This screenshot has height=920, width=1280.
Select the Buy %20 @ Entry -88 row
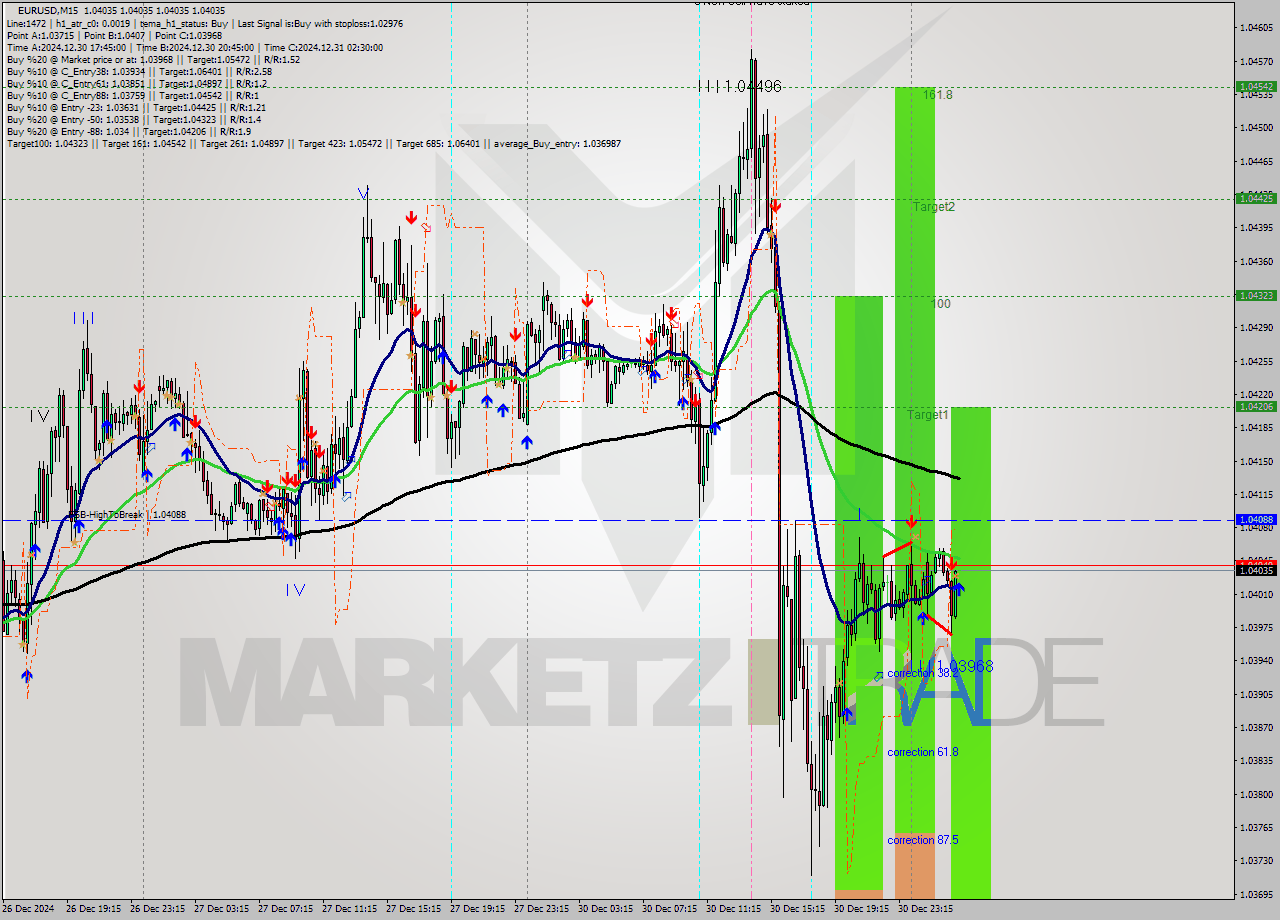coord(128,131)
